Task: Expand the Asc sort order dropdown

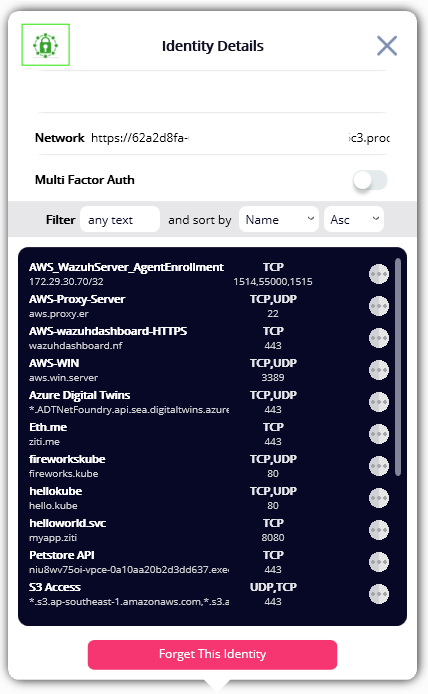Action: [x=354, y=219]
